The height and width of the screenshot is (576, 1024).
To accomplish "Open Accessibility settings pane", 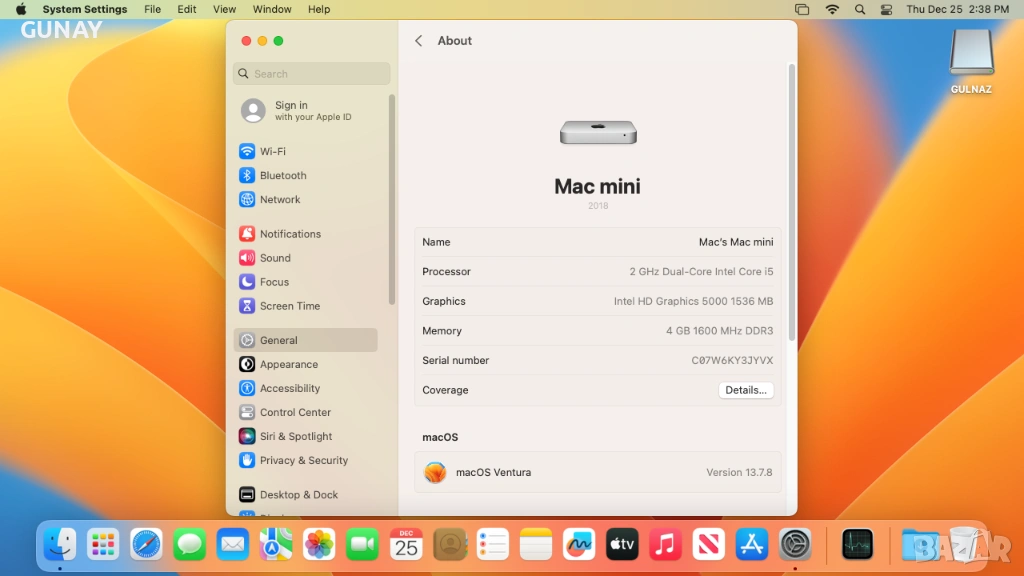I will click(289, 388).
